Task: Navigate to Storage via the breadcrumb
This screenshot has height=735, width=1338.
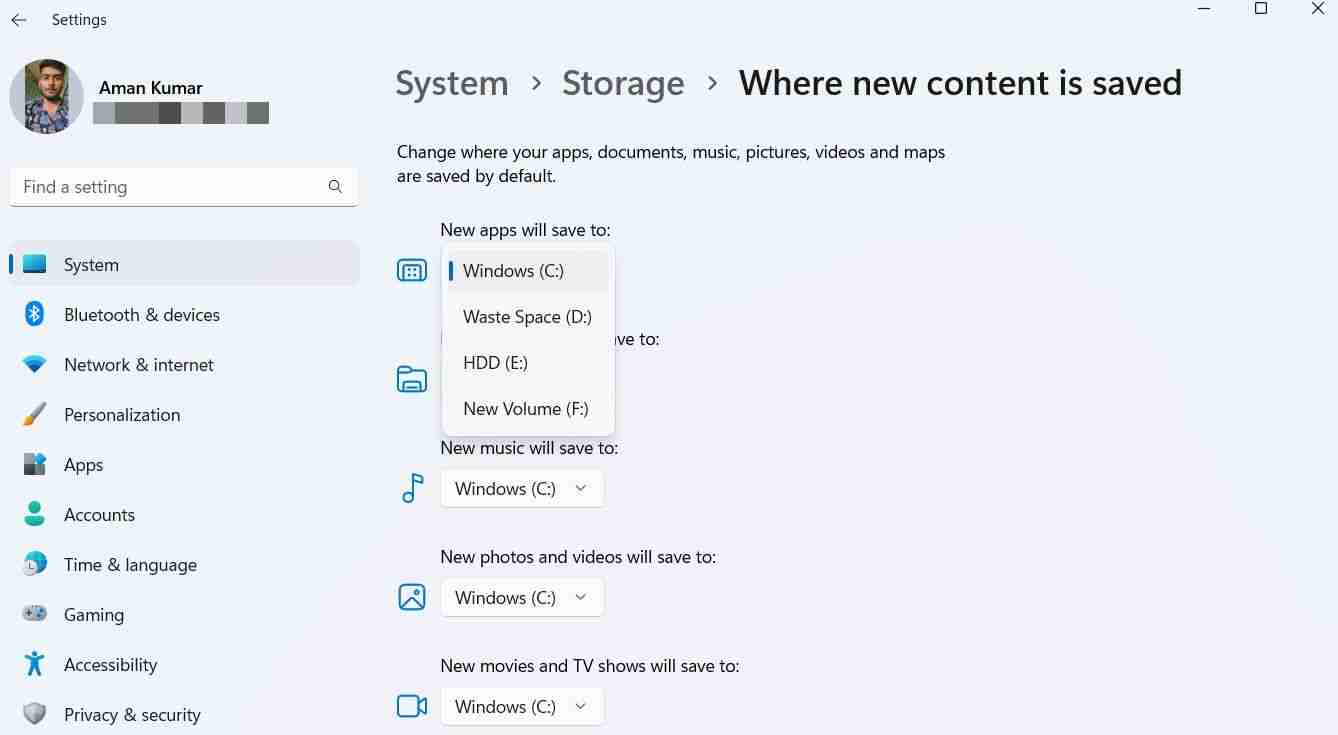Action: point(623,83)
